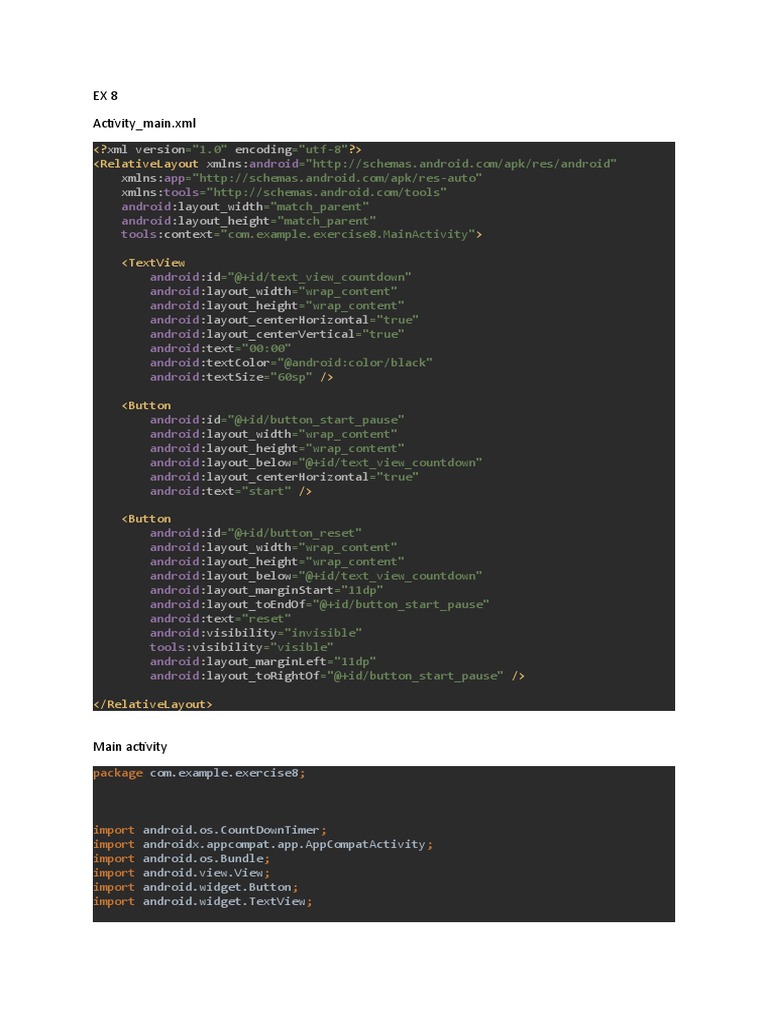Click the android:text "00:00" line
The height and width of the screenshot is (1024, 768).
220,348
